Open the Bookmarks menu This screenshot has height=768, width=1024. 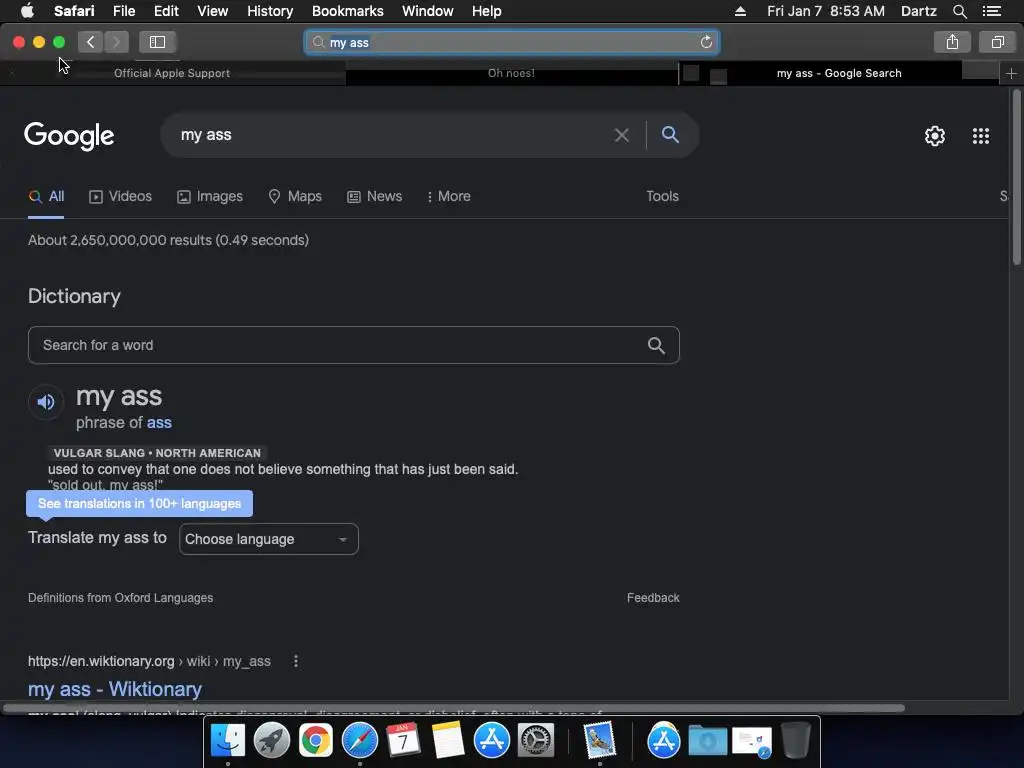tap(347, 11)
